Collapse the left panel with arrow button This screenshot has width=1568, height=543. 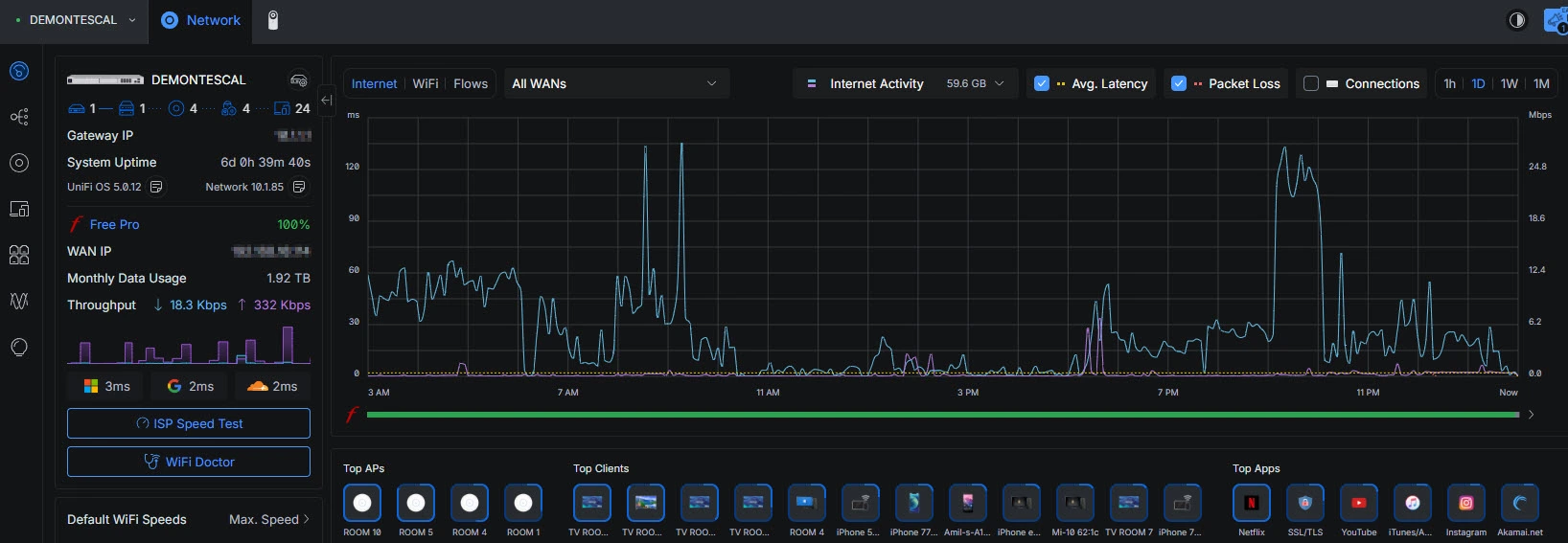pos(326,100)
